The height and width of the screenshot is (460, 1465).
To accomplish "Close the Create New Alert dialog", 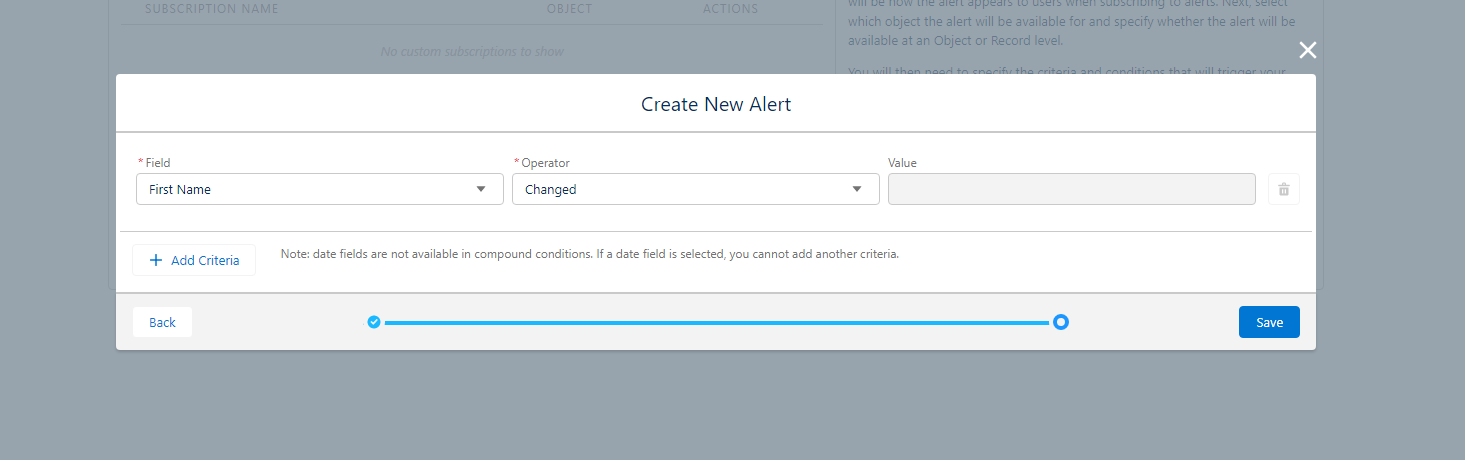I will [x=1307, y=51].
